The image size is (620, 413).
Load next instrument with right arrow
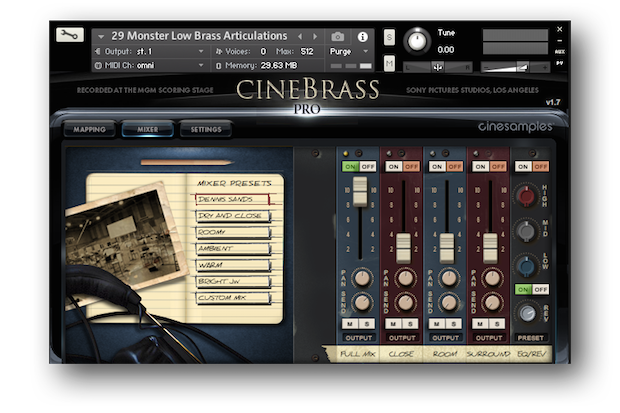pyautogui.click(x=315, y=36)
